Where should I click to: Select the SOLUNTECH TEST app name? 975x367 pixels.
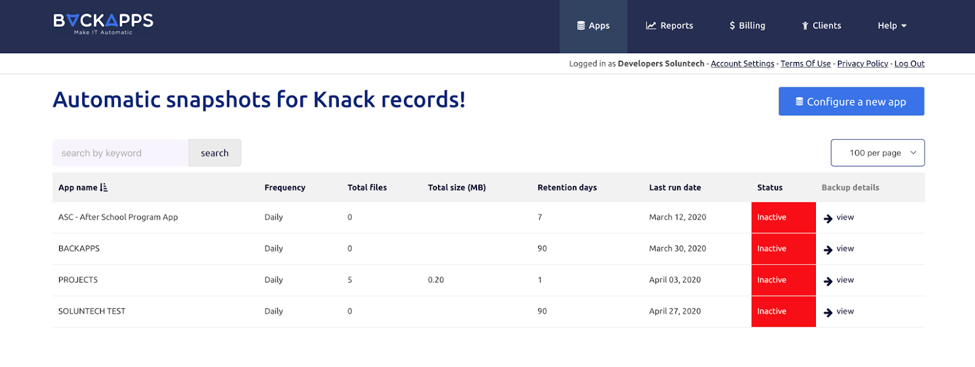[x=92, y=312]
